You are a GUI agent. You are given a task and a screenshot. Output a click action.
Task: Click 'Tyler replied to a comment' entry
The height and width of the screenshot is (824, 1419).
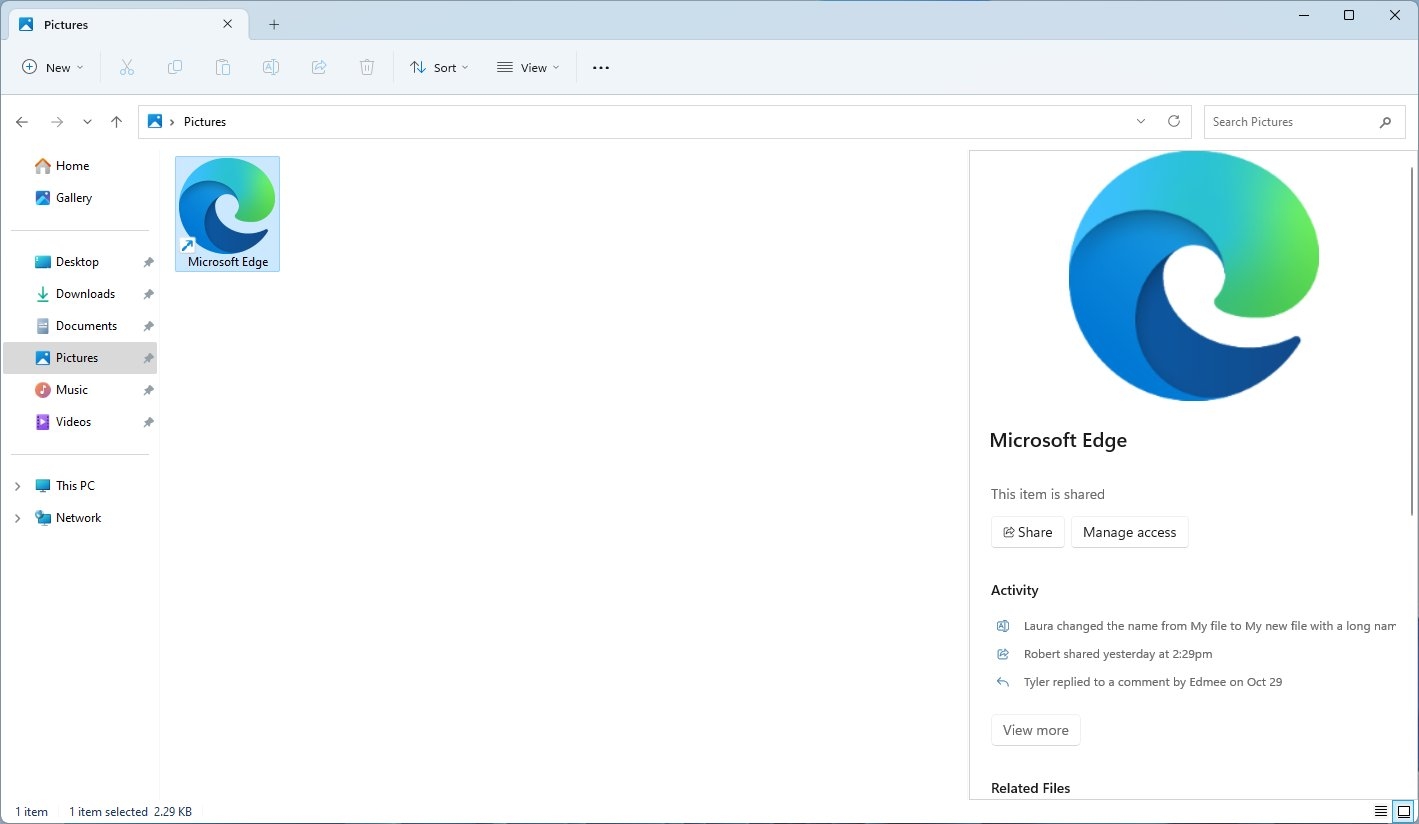point(1153,682)
